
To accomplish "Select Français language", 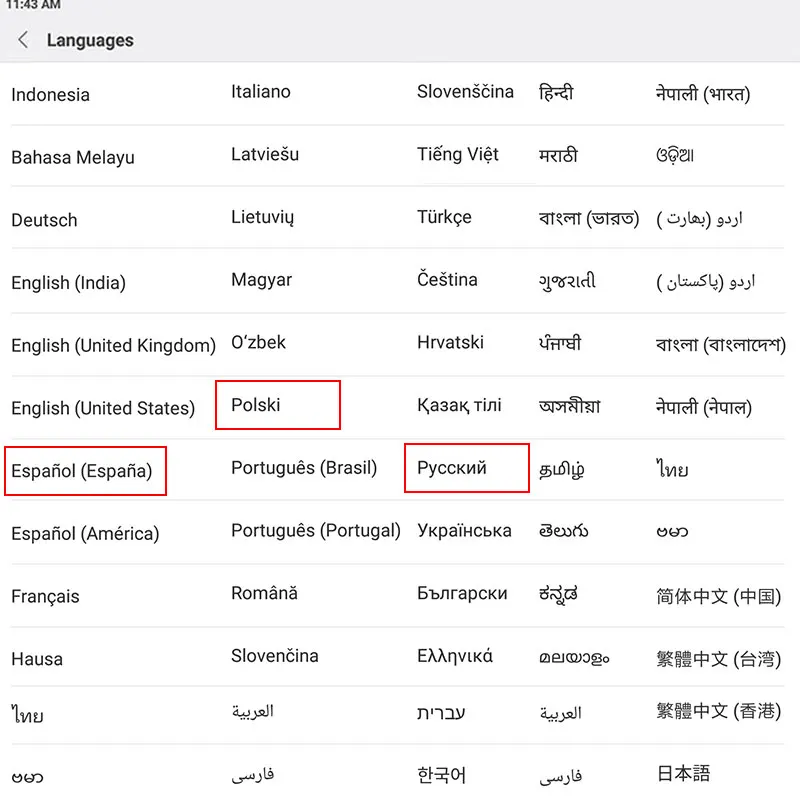I will [45, 596].
